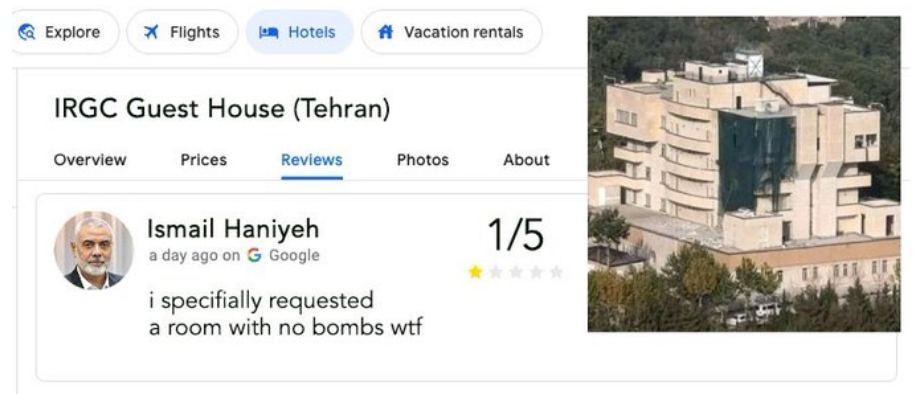Click the filled yellow first star

coord(476,272)
